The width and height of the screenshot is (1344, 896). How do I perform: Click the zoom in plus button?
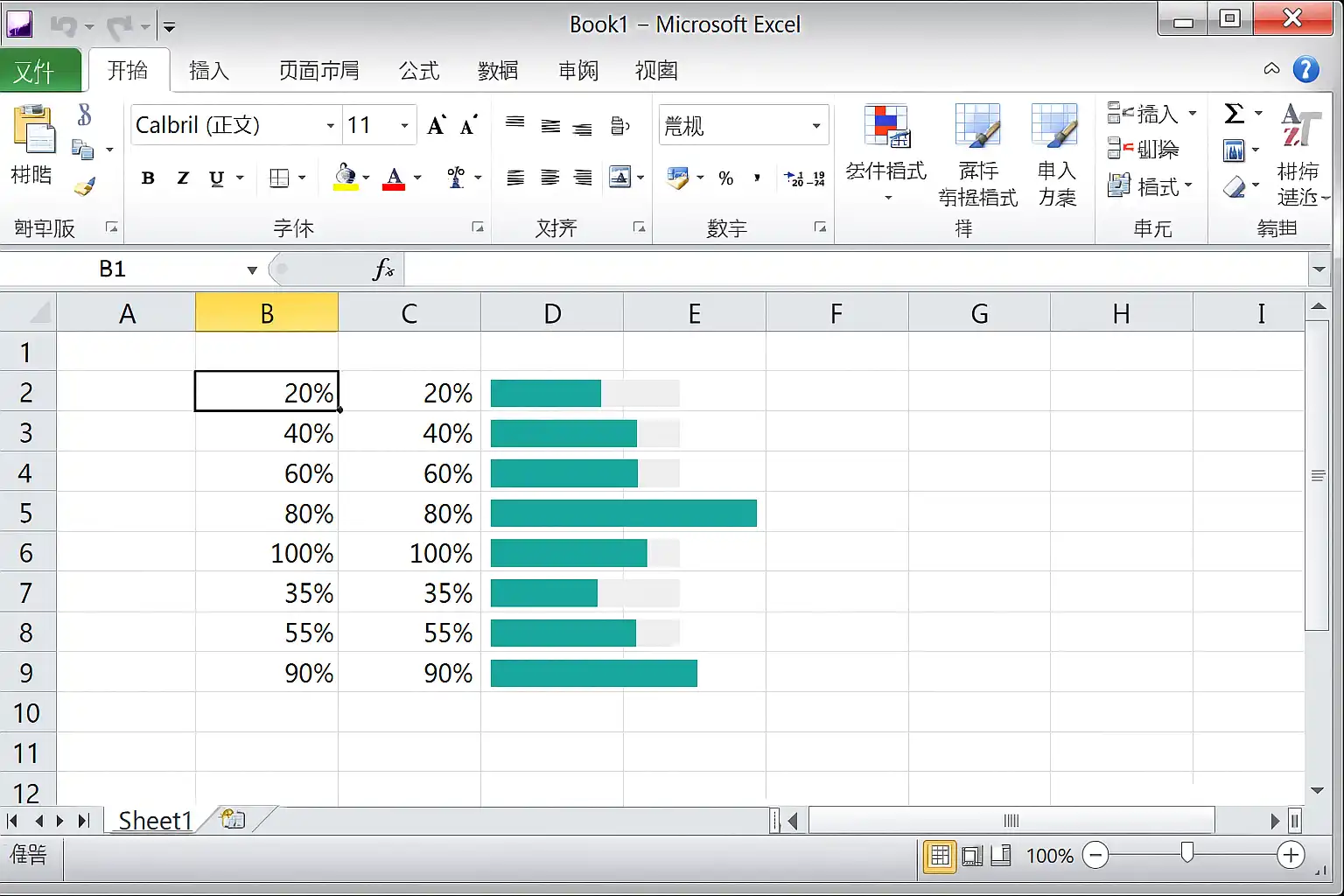1291,855
